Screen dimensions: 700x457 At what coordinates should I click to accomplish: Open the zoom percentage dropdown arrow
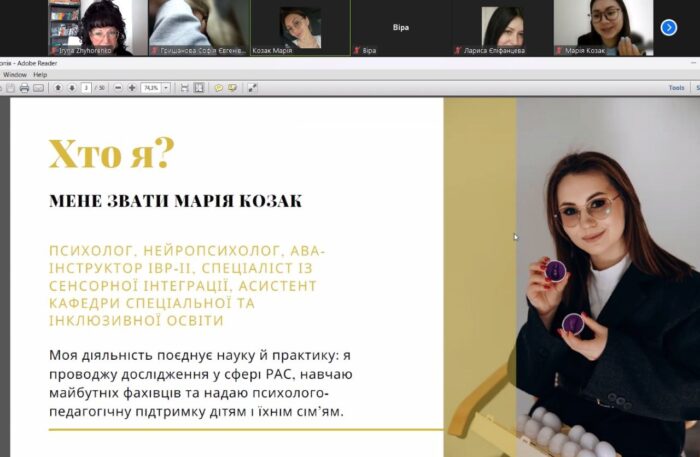point(166,88)
